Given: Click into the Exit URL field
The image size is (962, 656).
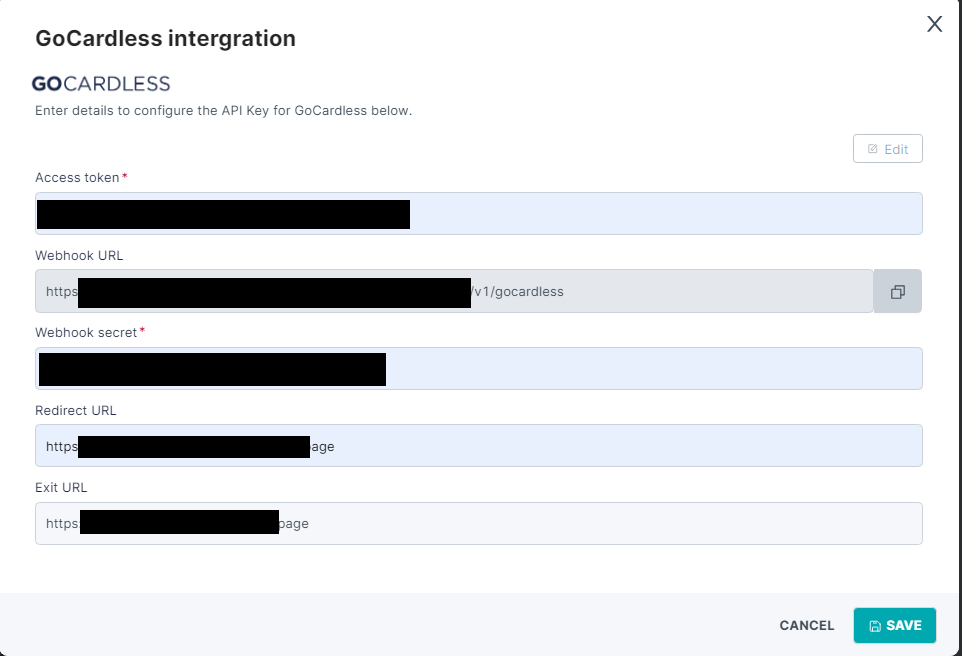Looking at the screenshot, I should pyautogui.click(x=479, y=523).
